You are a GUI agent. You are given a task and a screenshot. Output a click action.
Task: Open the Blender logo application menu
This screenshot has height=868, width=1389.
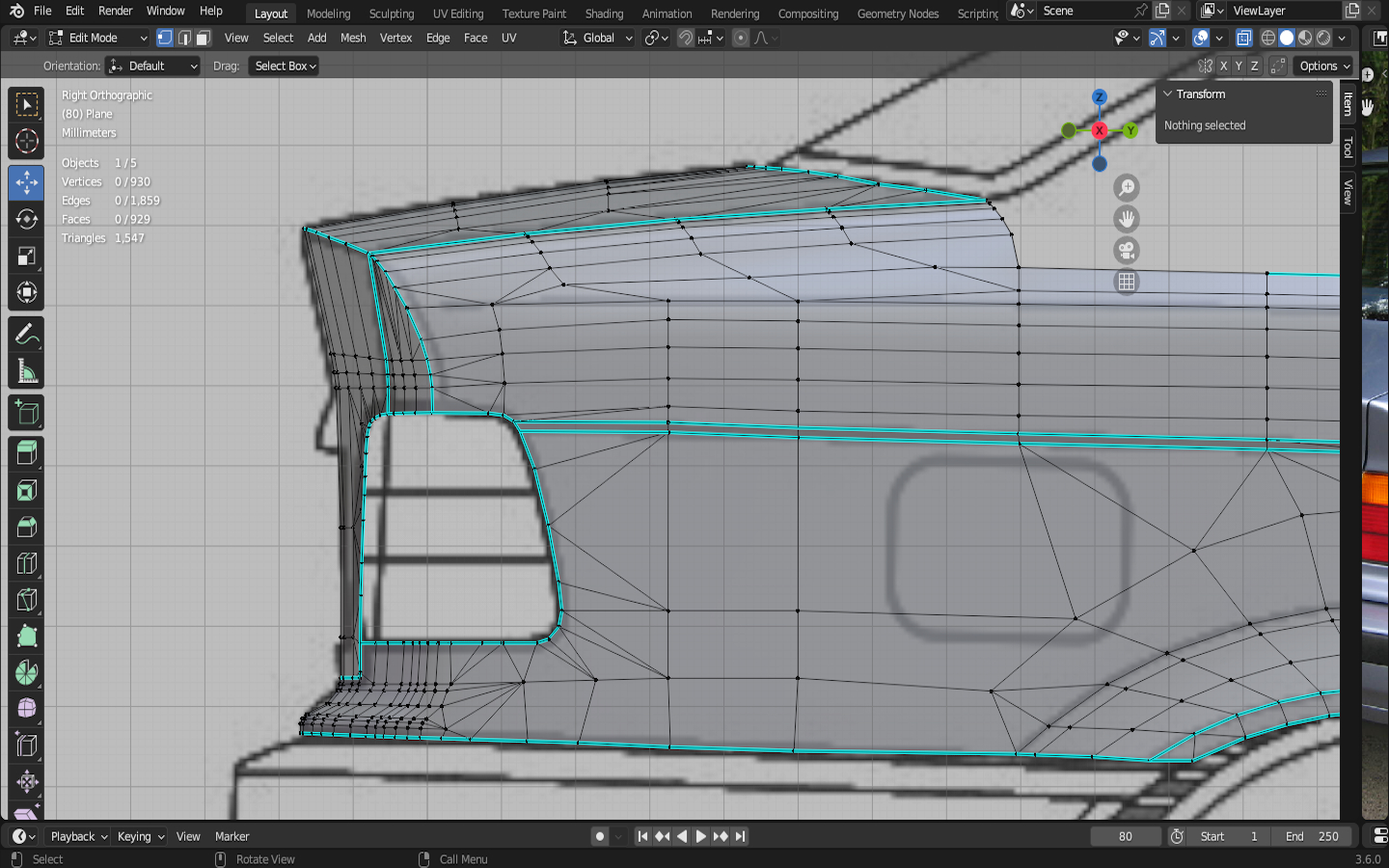tap(16, 12)
